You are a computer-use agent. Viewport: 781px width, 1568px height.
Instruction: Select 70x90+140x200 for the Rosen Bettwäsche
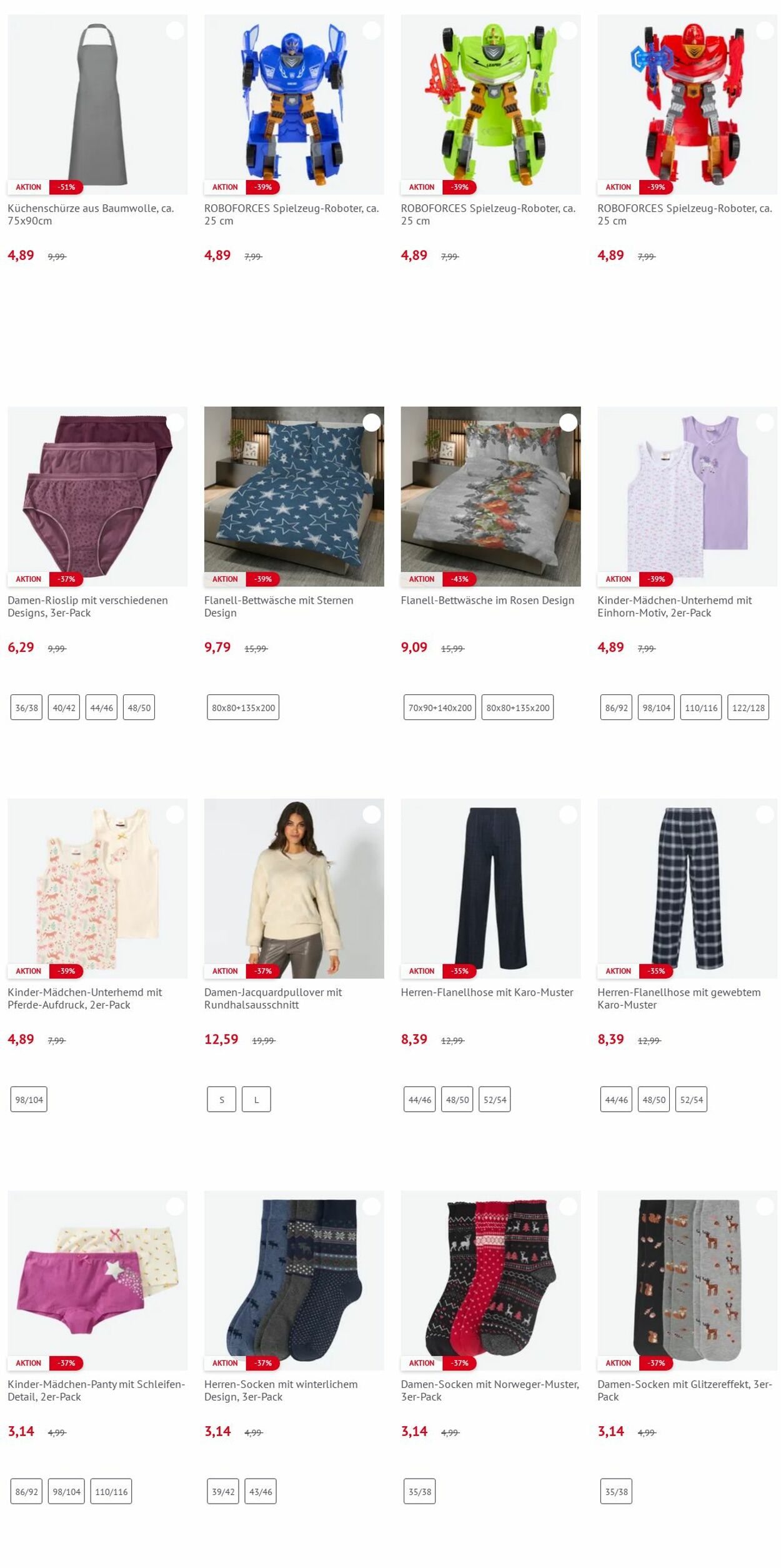coord(440,707)
